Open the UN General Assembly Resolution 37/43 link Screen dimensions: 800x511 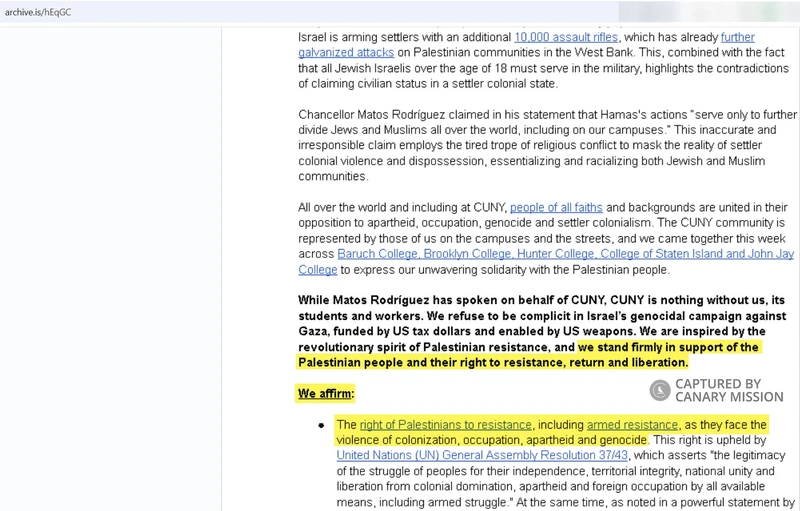(x=482, y=455)
